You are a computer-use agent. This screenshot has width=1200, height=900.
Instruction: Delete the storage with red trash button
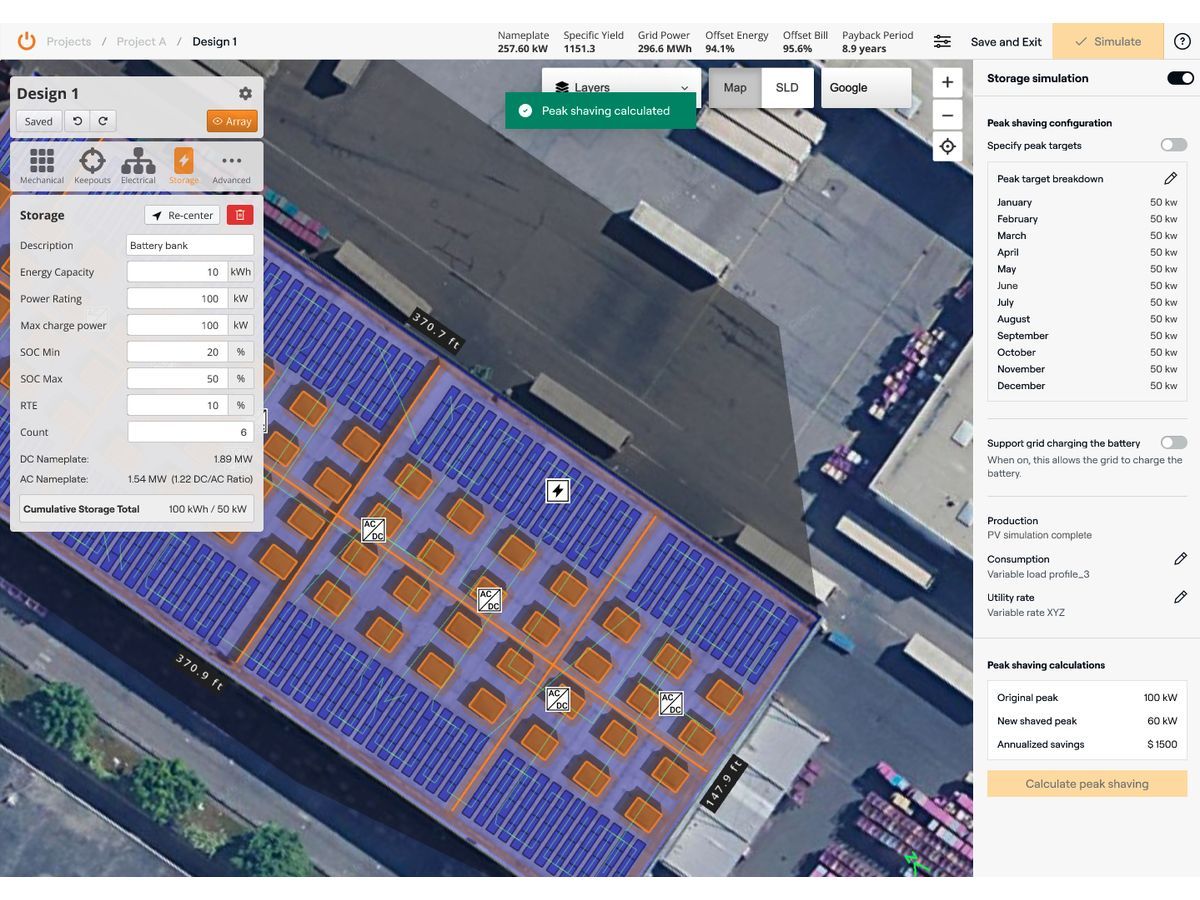click(240, 215)
